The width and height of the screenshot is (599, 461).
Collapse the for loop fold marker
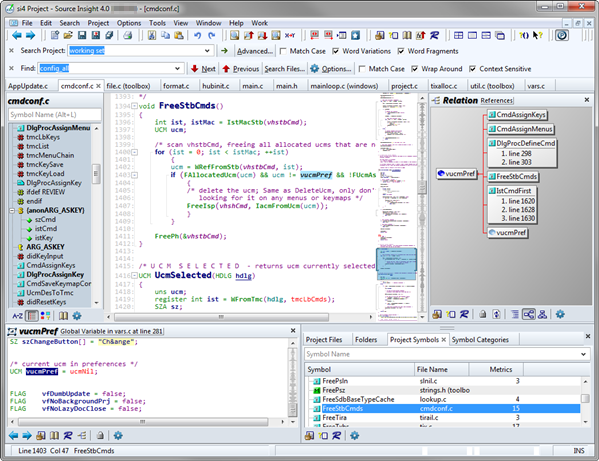(x=134, y=152)
